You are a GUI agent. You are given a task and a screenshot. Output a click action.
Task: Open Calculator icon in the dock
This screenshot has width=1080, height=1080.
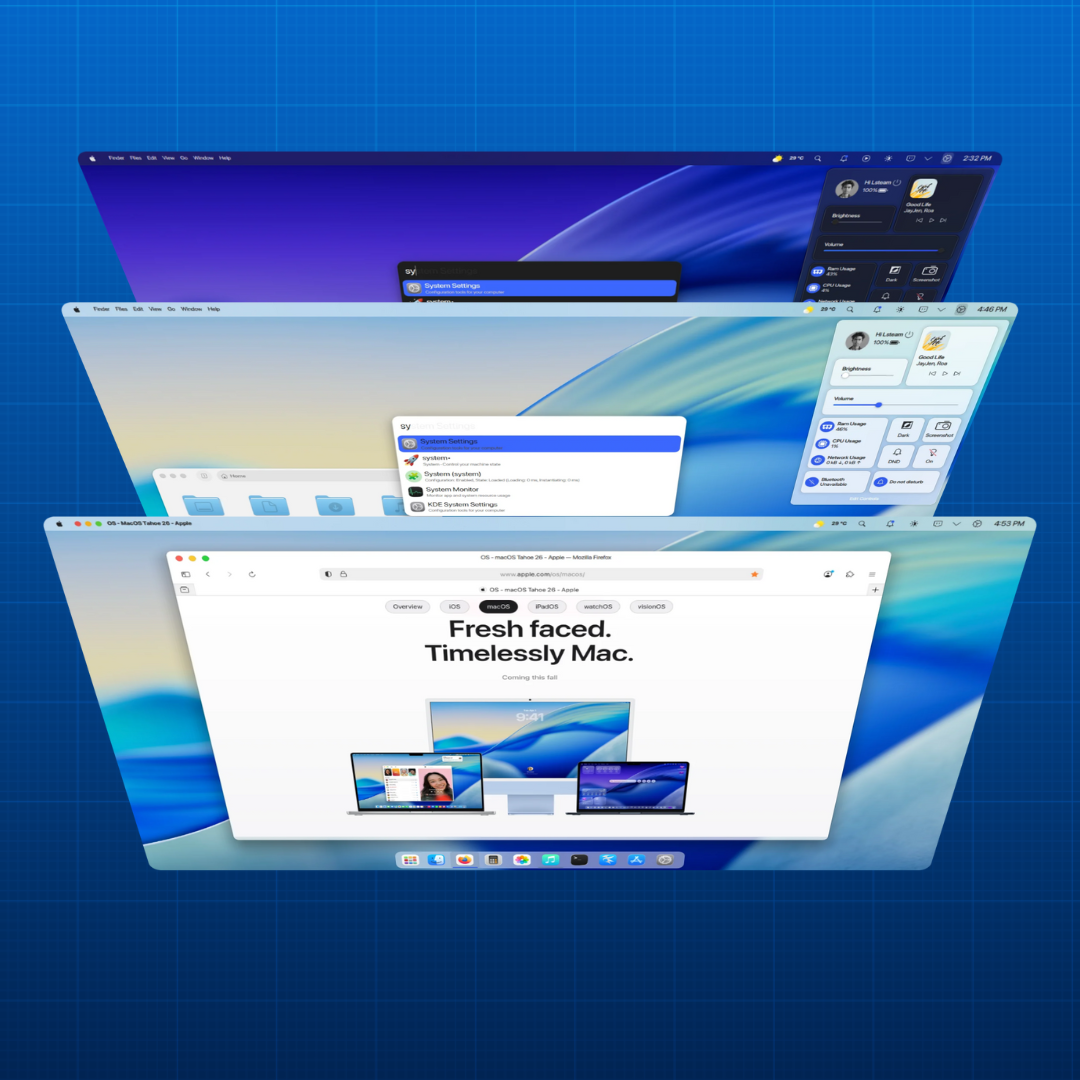(x=493, y=860)
